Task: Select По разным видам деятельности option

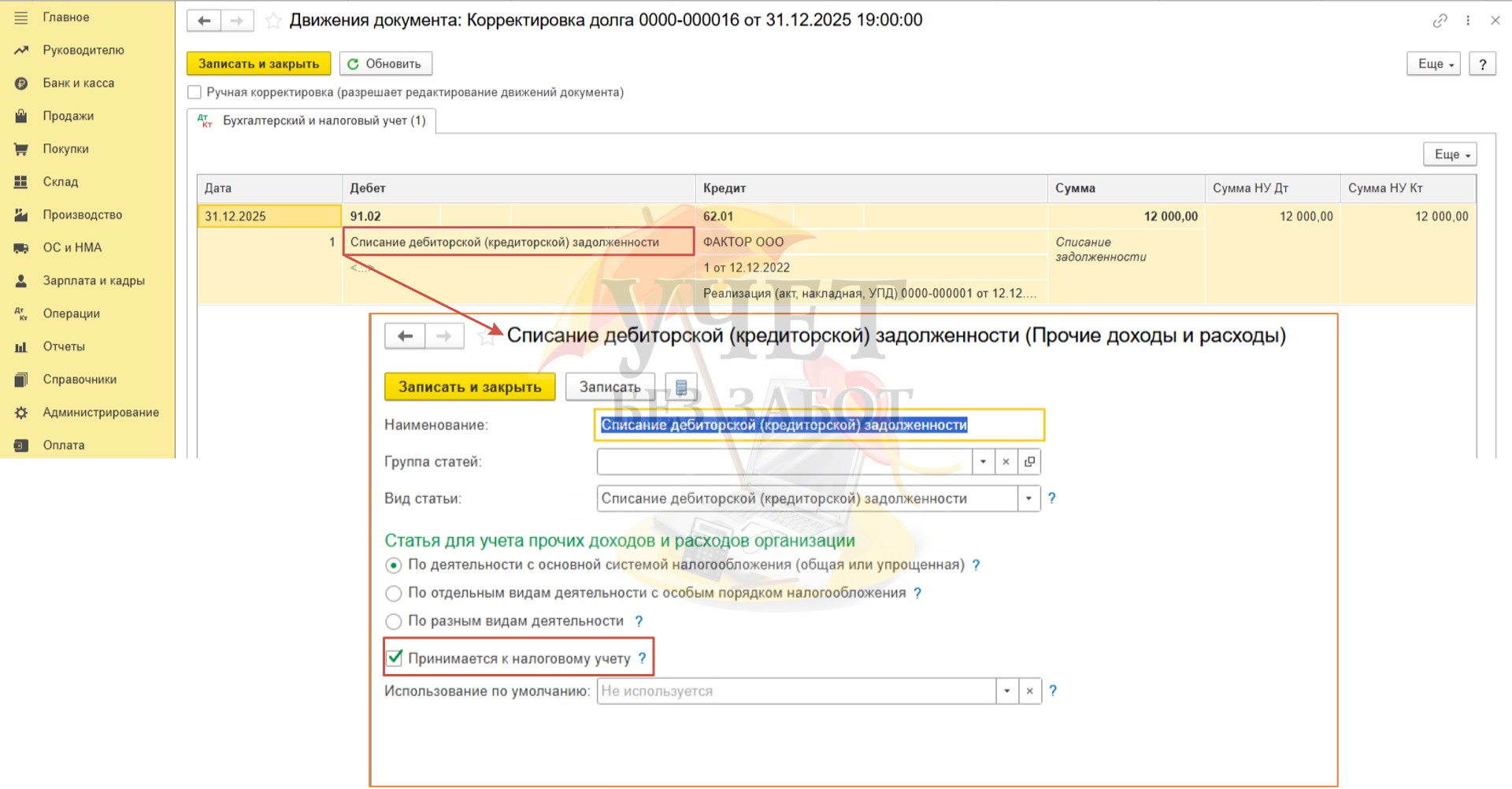Action: point(394,621)
